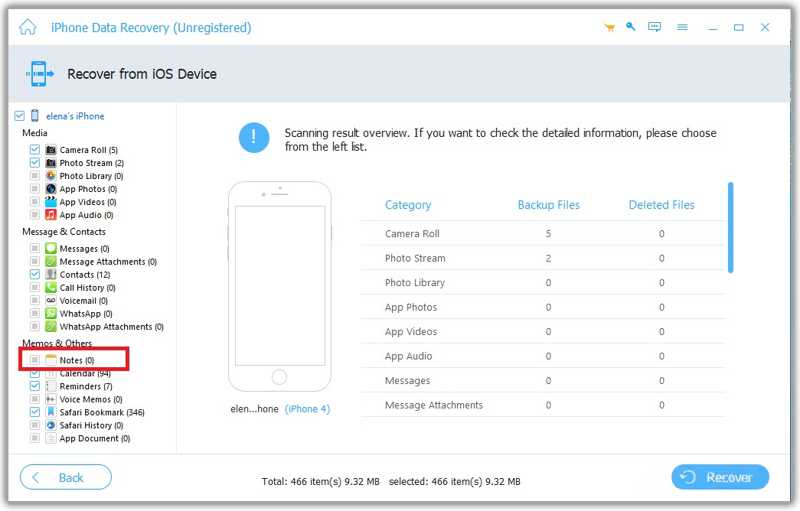800x511 pixels.
Task: Open the shopping cart purchase icon
Action: 609,27
